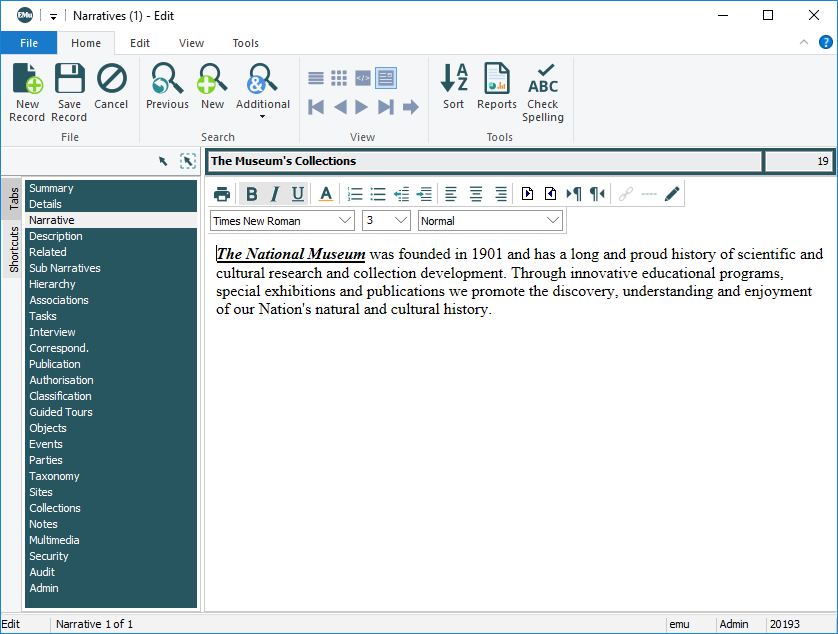Open the File menu
838x634 pixels.
(29, 43)
